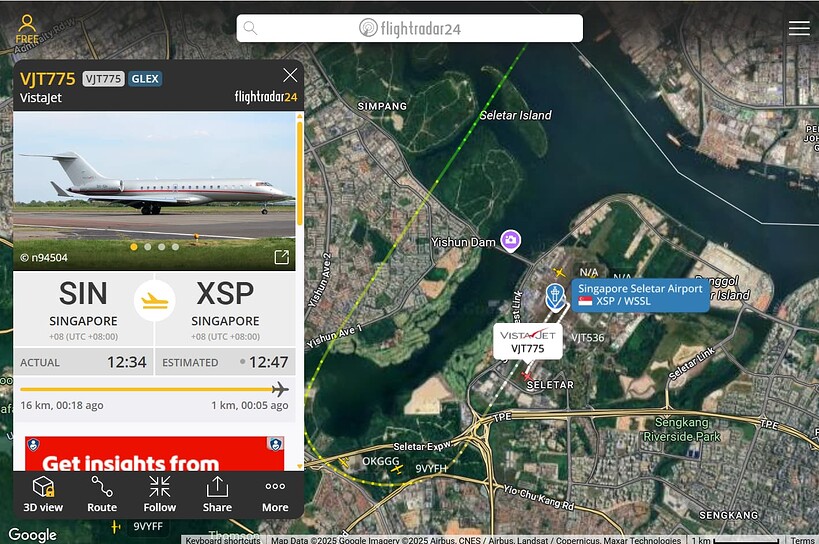The width and height of the screenshot is (819, 544).
Task: Click the Bombardier Global Express photo
Action: (x=154, y=191)
